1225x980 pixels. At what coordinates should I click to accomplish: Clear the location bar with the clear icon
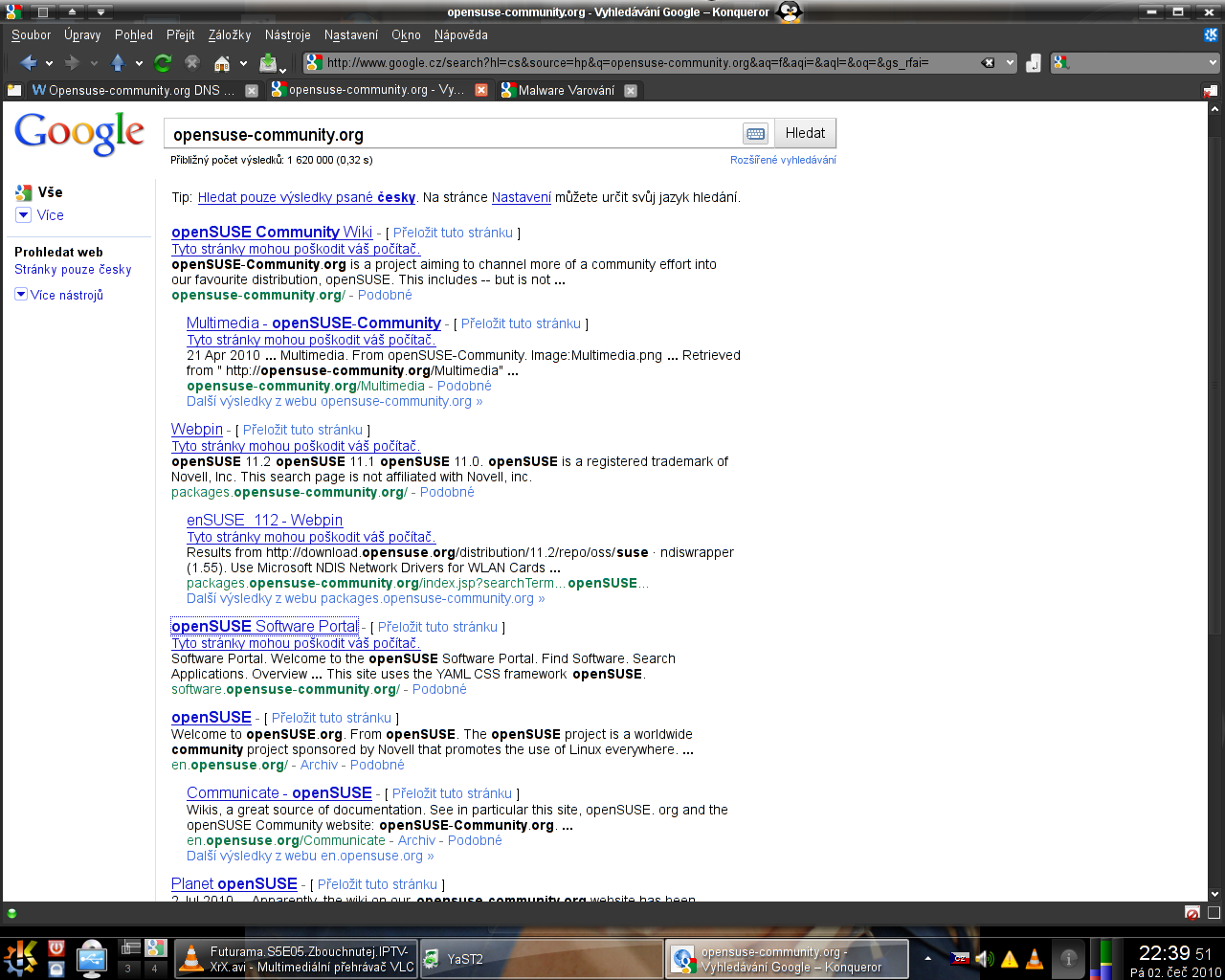[x=989, y=63]
